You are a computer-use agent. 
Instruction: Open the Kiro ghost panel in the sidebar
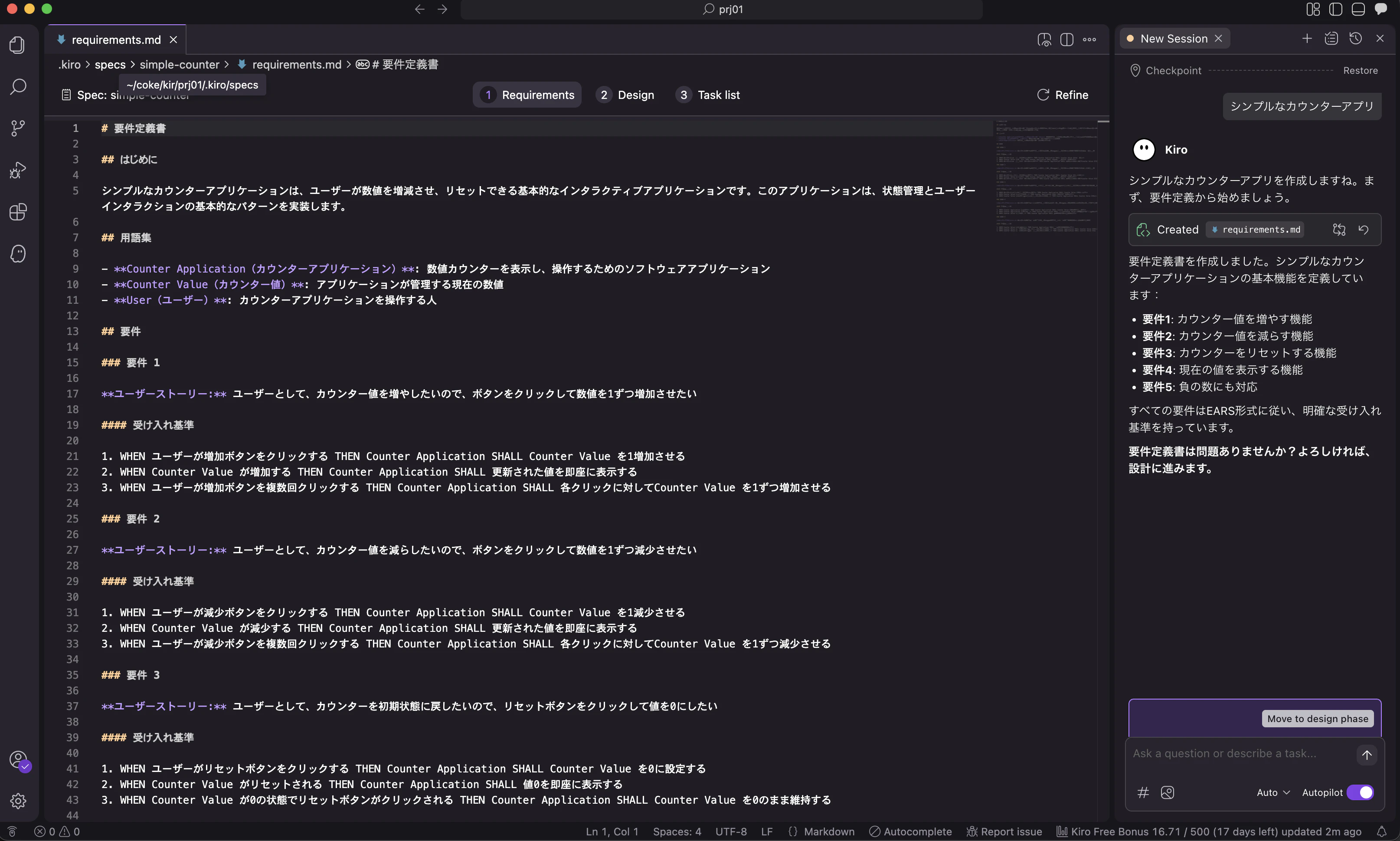click(17, 253)
